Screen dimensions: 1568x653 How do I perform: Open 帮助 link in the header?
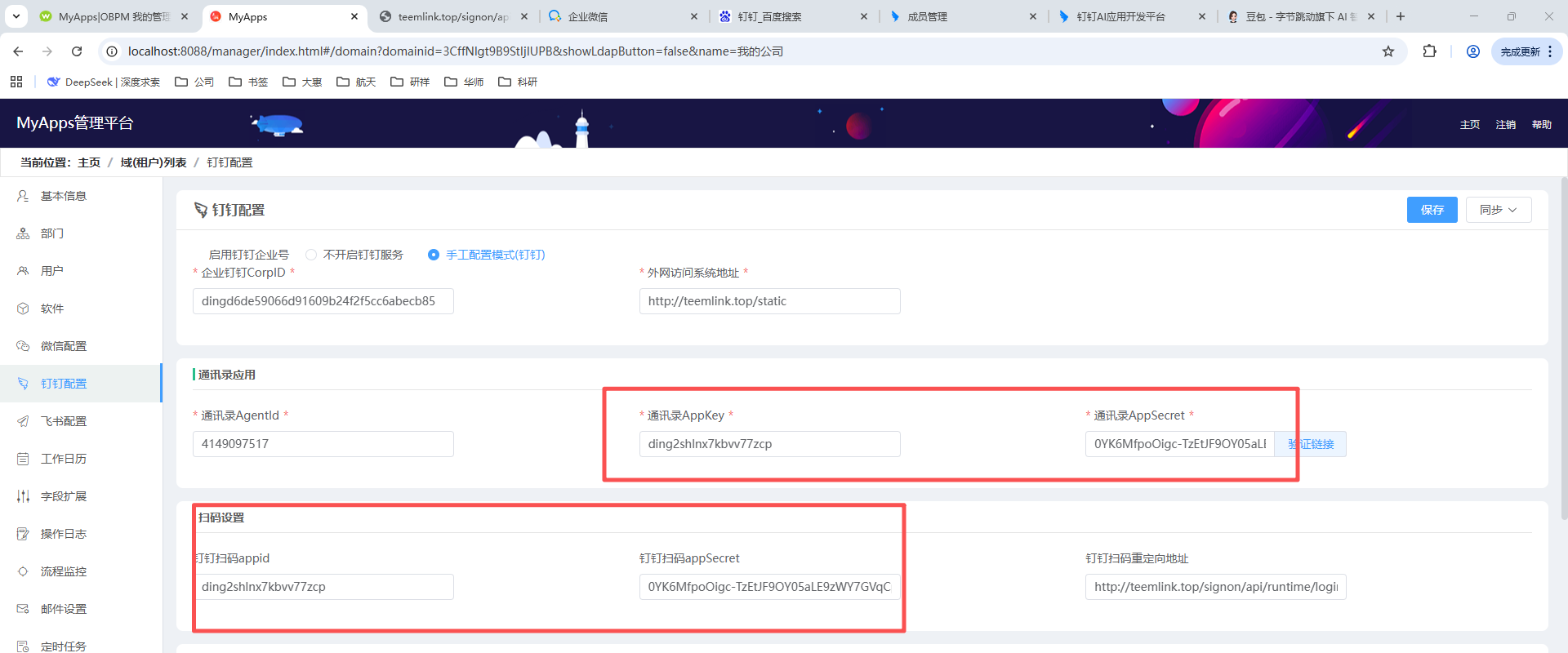point(1542,124)
